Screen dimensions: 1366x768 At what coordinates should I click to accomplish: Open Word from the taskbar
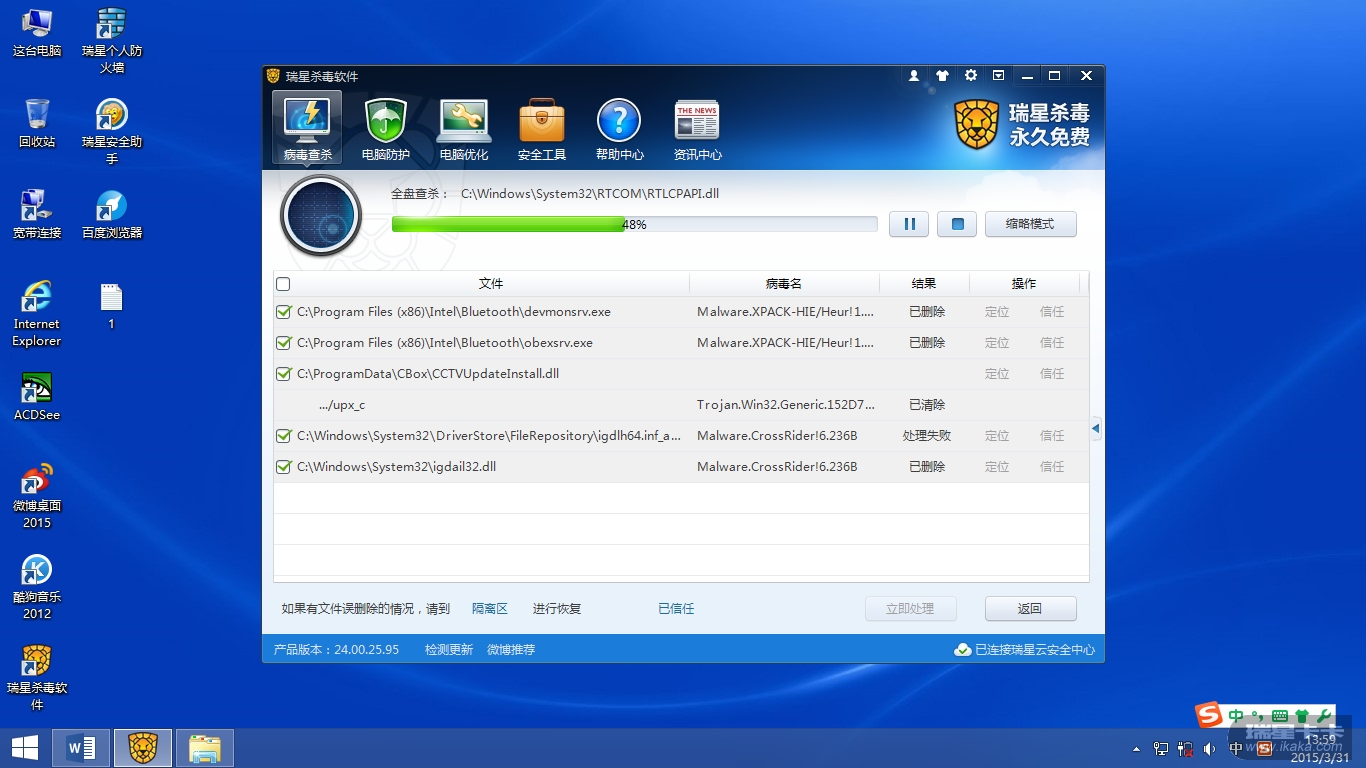coord(81,748)
